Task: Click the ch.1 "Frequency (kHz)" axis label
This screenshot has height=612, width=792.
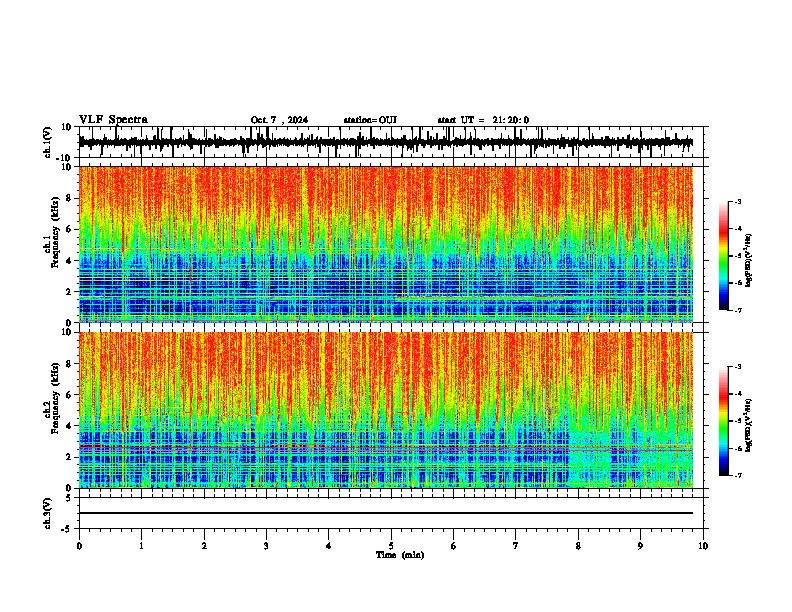Action: pos(56,233)
